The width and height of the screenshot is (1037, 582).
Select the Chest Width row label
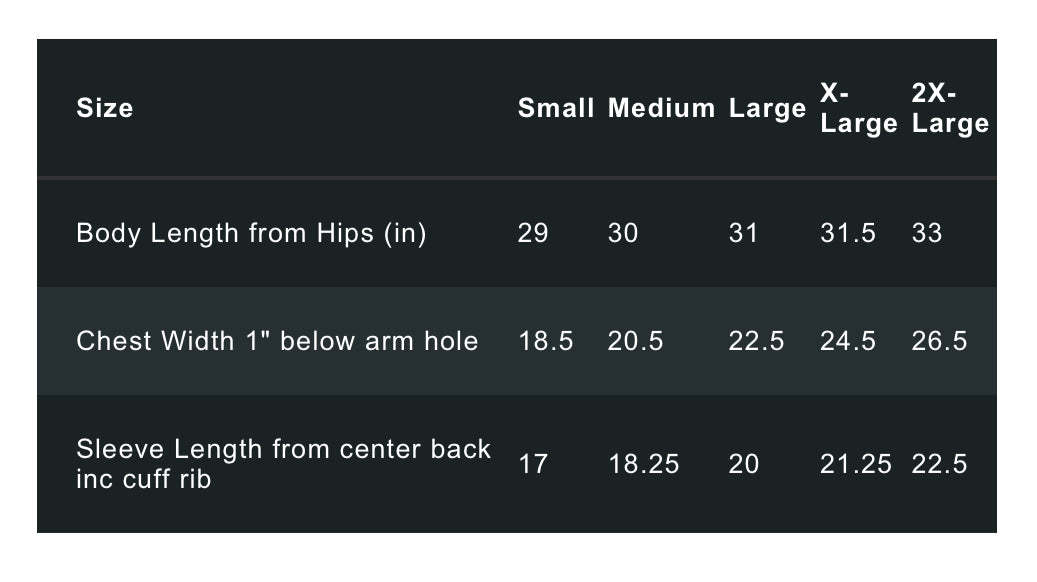277,341
